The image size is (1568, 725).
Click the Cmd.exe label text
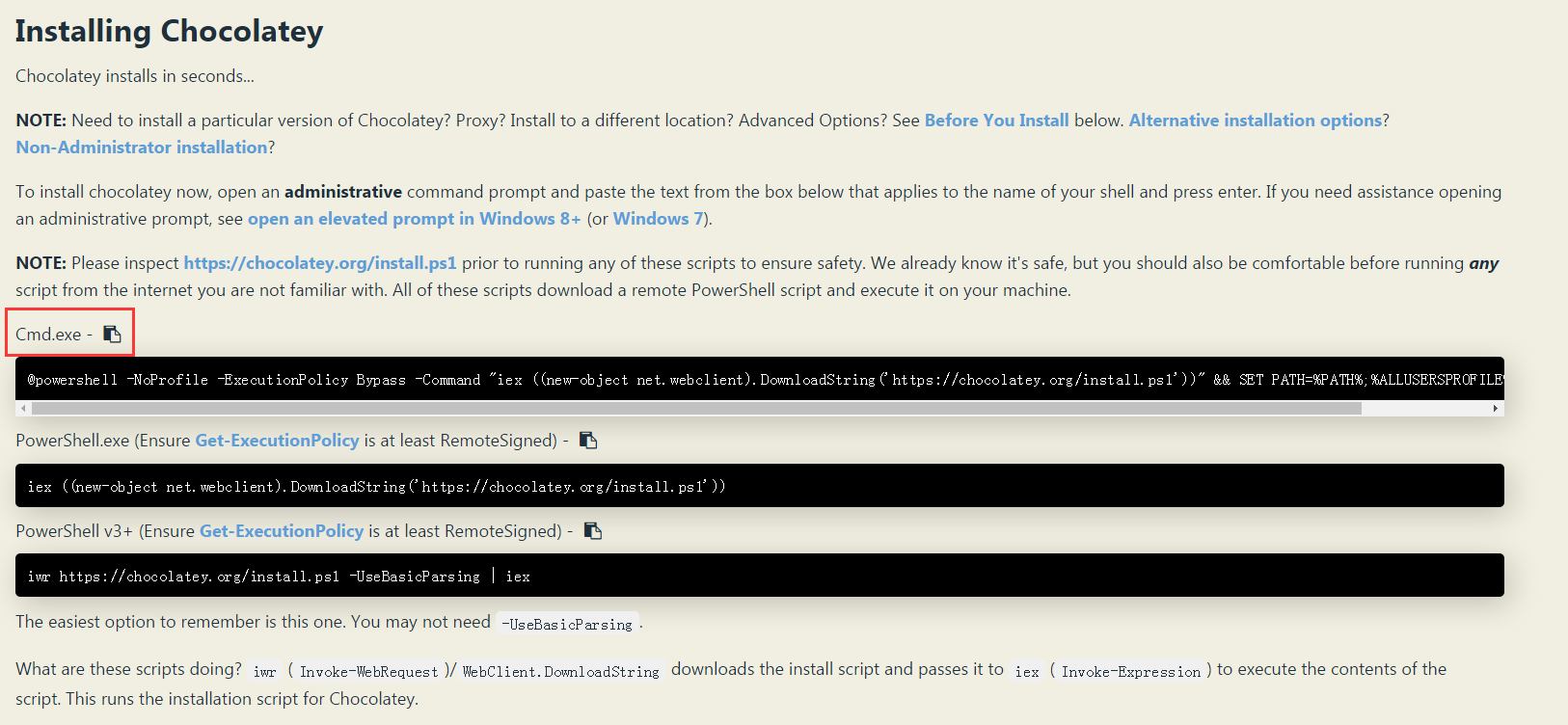[x=48, y=335]
